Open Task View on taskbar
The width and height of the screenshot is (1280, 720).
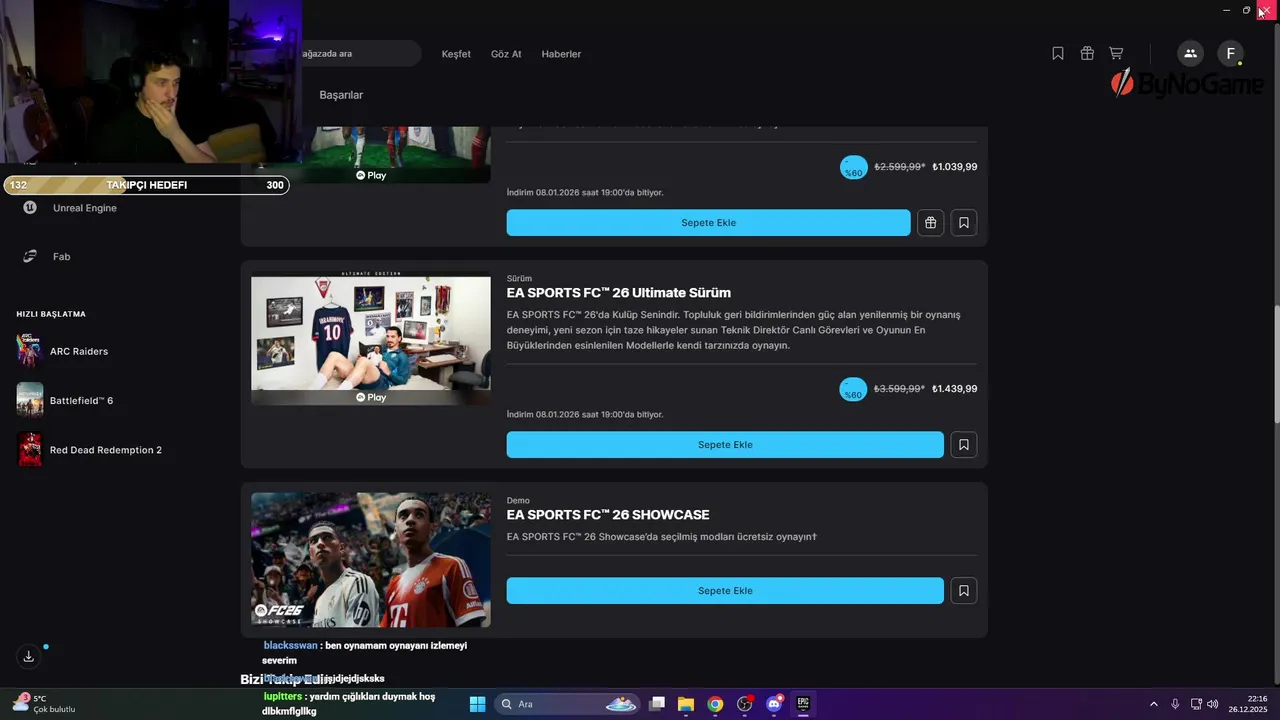click(657, 704)
